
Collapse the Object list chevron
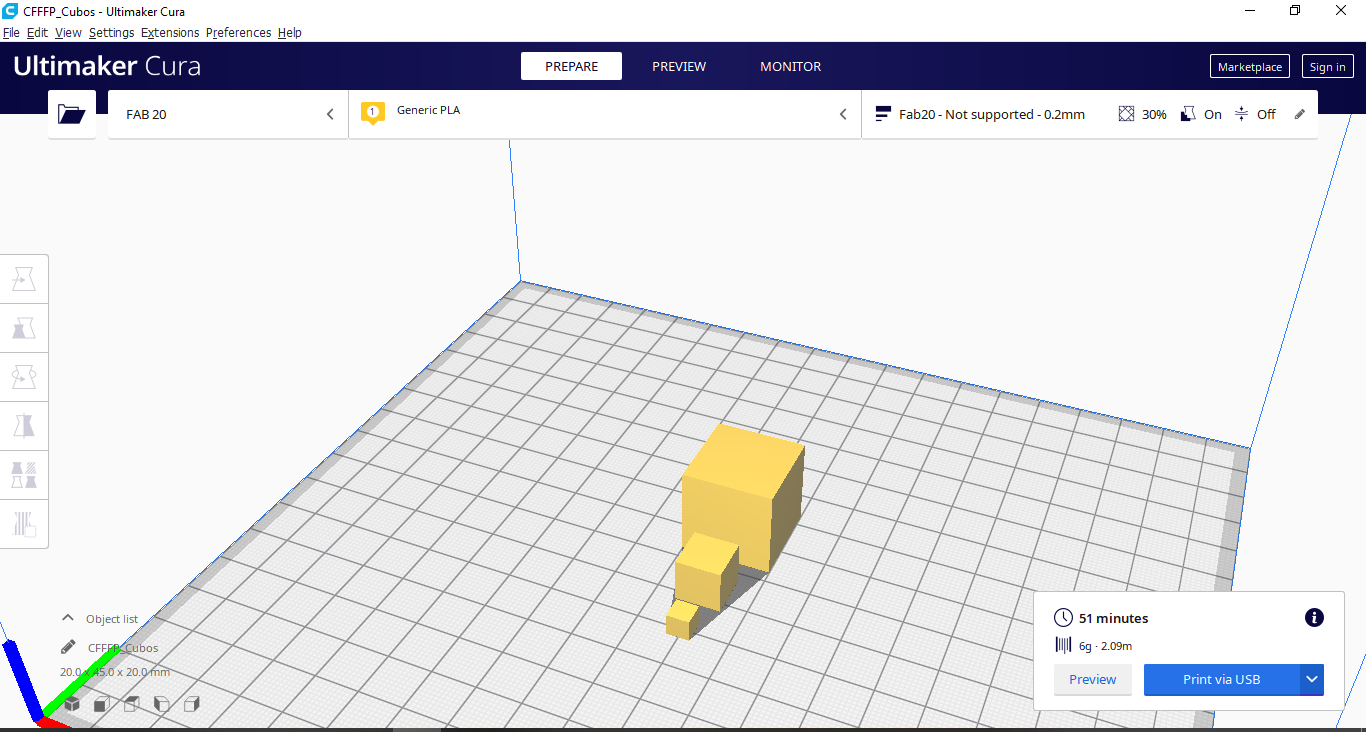click(68, 618)
